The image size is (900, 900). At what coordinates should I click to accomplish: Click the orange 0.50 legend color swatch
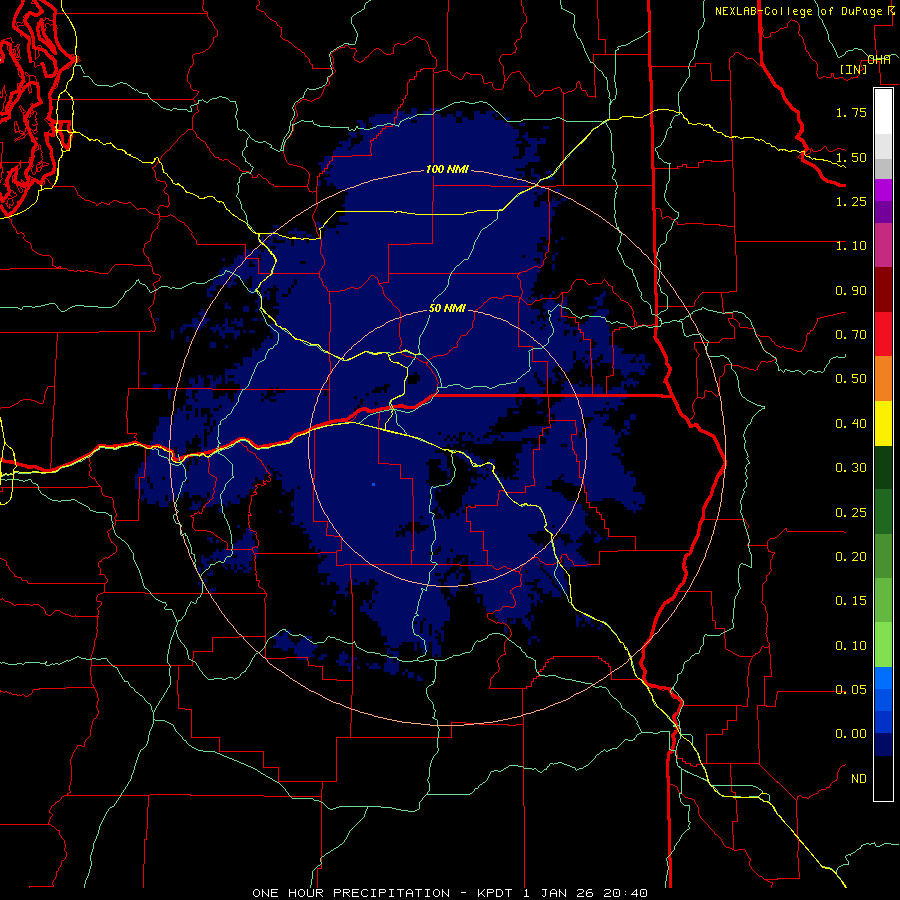tap(883, 378)
